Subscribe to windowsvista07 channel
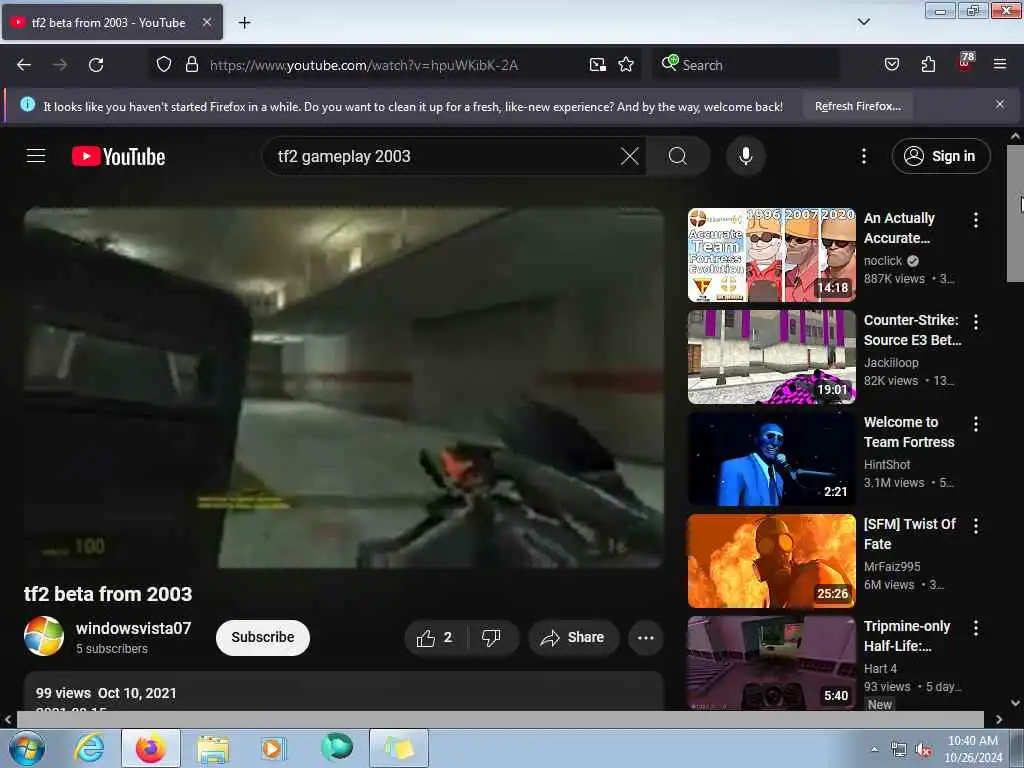The image size is (1024, 768). pos(263,637)
